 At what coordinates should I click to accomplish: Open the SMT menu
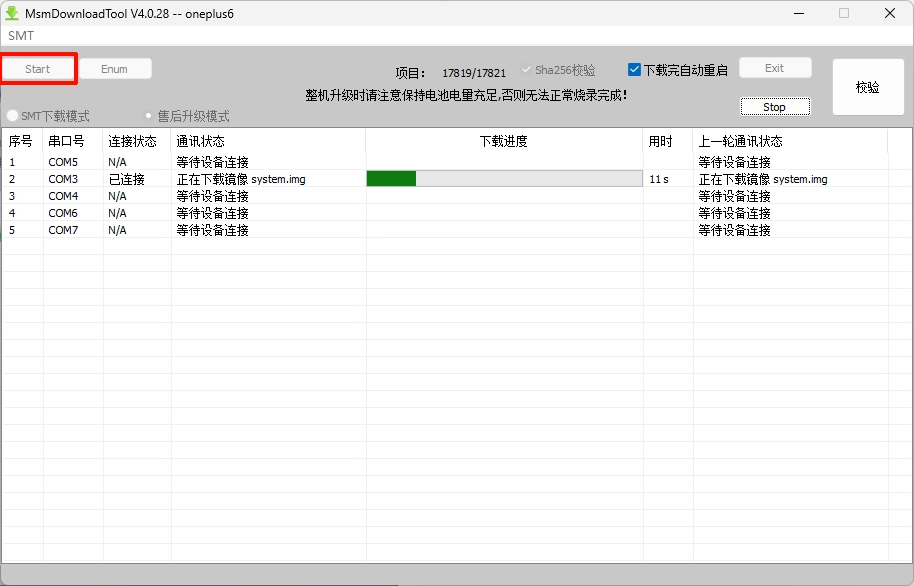point(21,35)
